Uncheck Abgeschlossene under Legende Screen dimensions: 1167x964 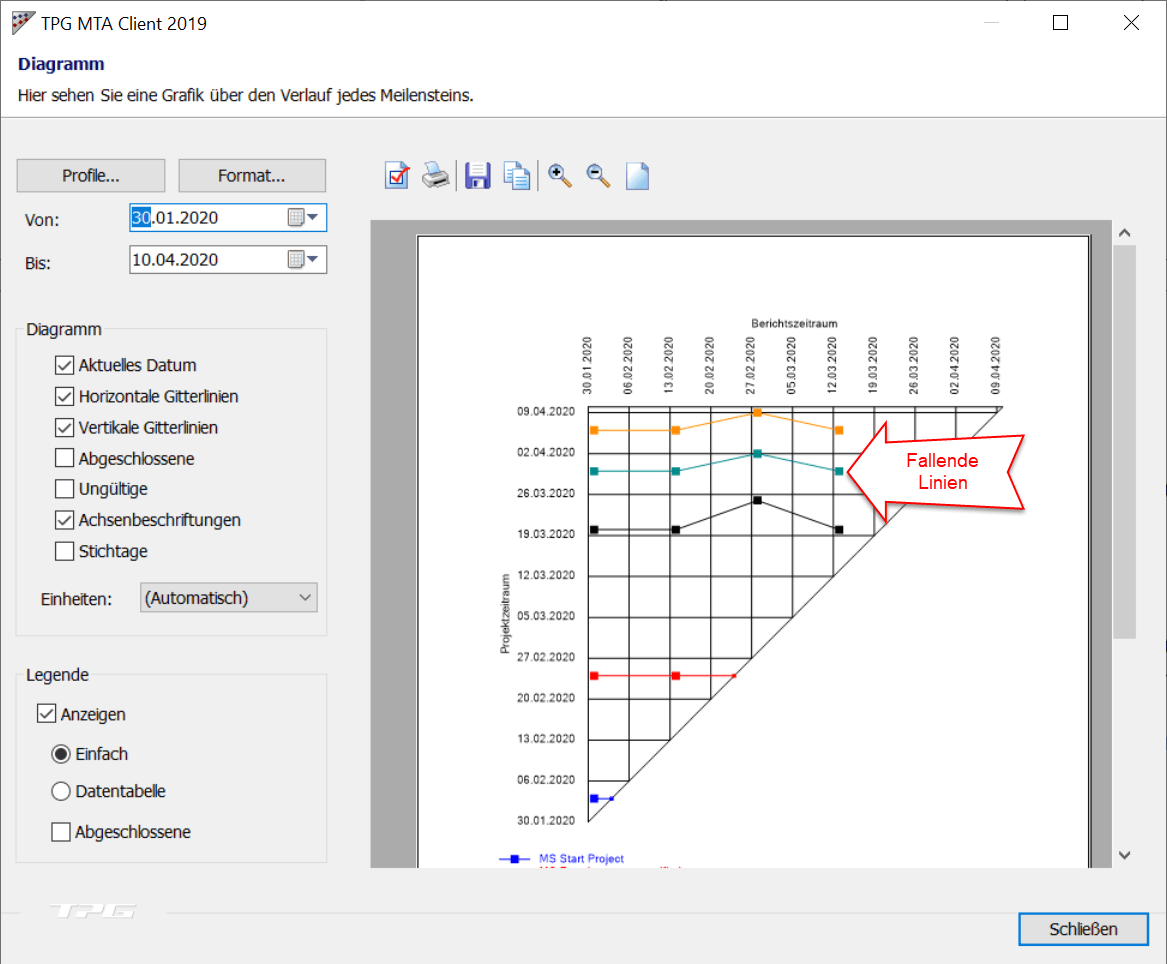(x=60, y=831)
